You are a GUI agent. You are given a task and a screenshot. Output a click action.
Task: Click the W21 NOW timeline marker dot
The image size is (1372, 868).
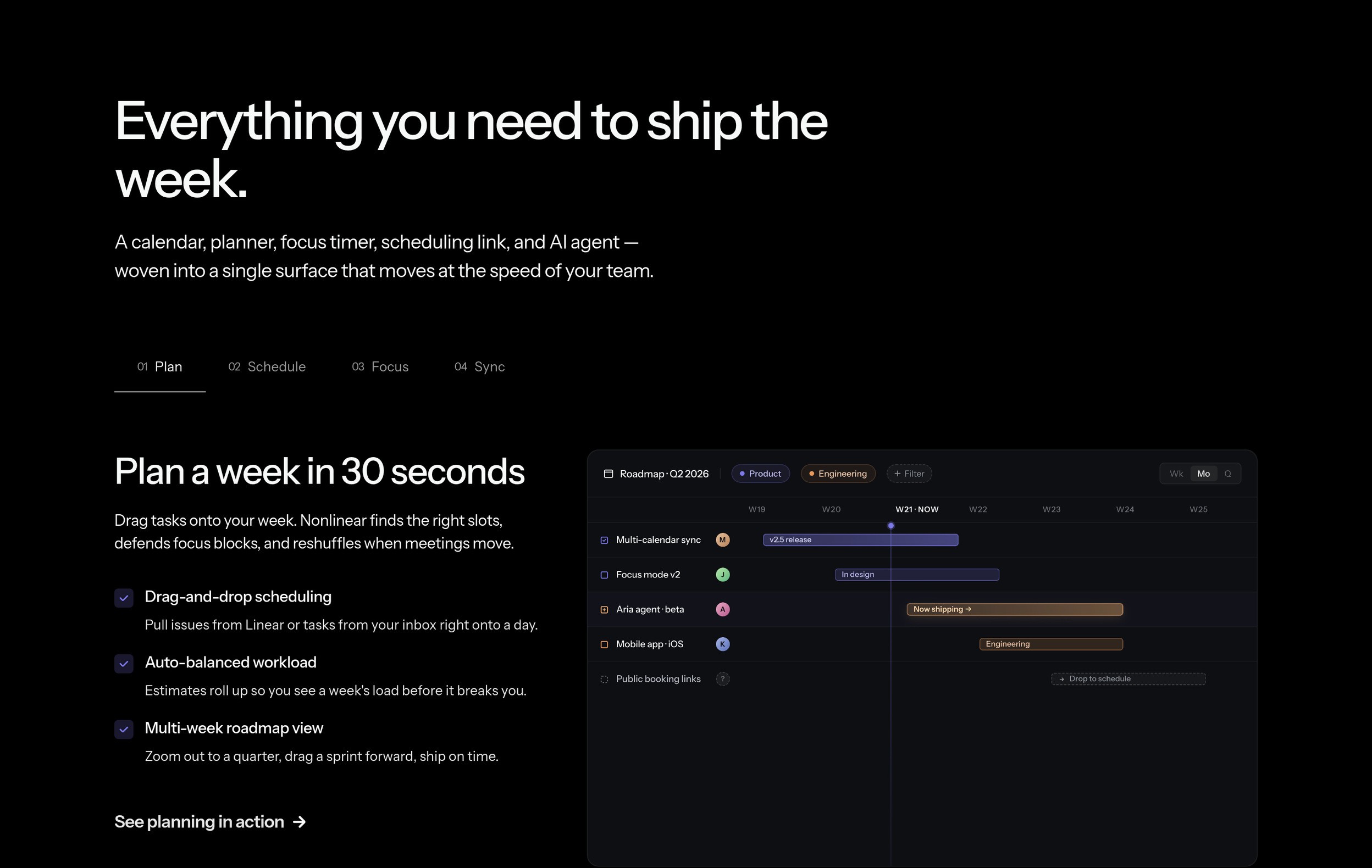coord(890,525)
